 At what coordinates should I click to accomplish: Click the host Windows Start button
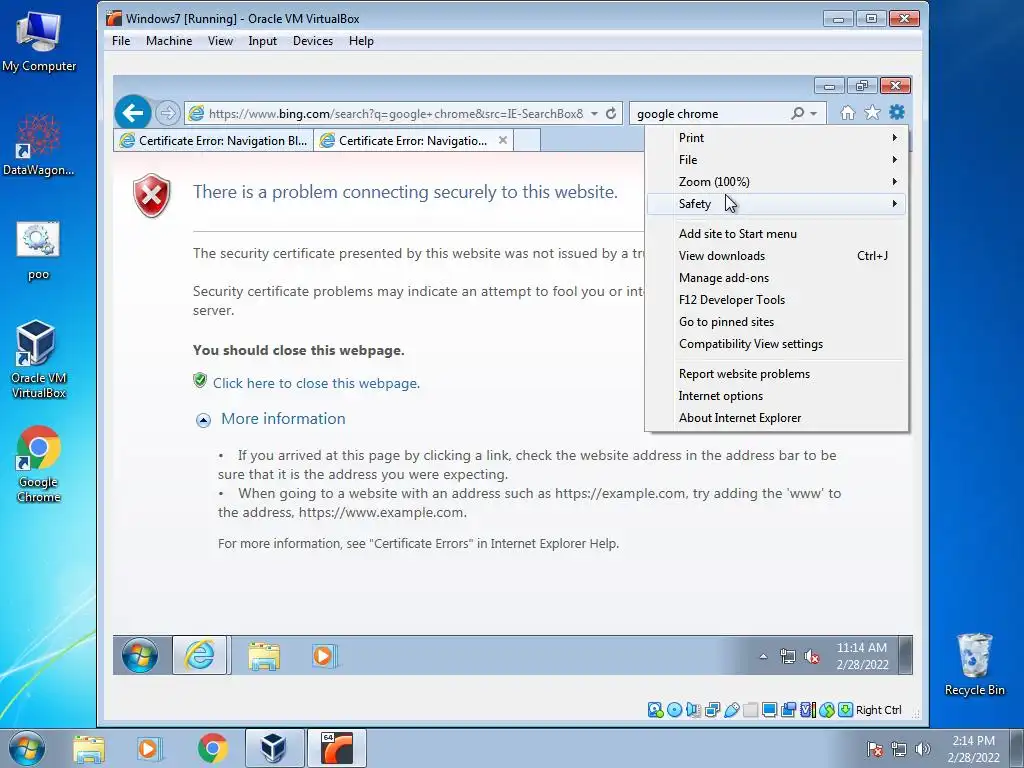click(26, 748)
